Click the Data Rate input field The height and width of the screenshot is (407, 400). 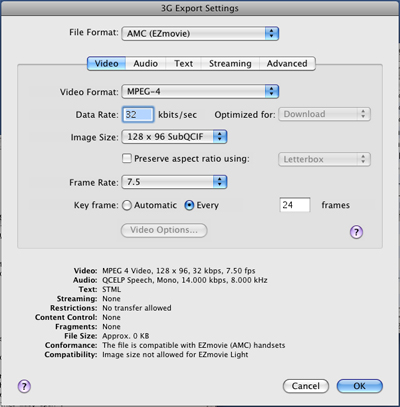click(138, 114)
